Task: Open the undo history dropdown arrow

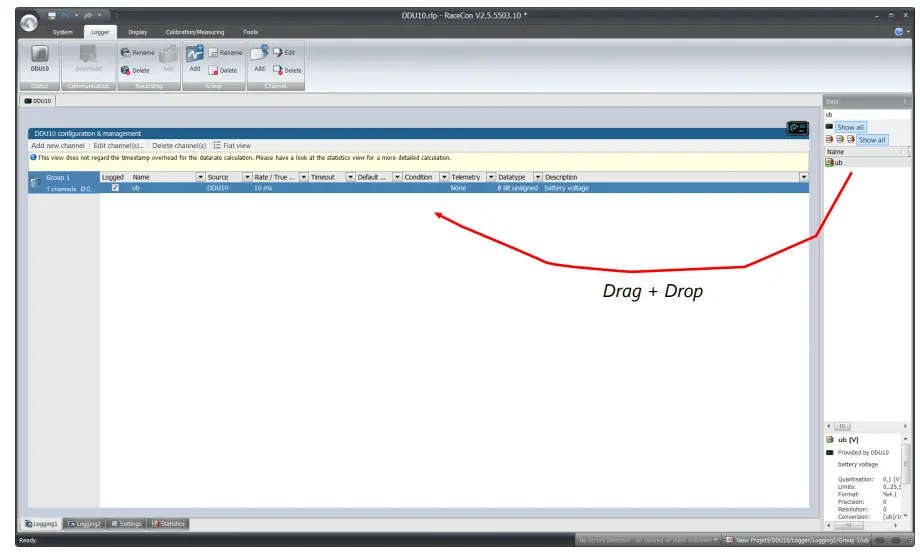Action: [76, 16]
